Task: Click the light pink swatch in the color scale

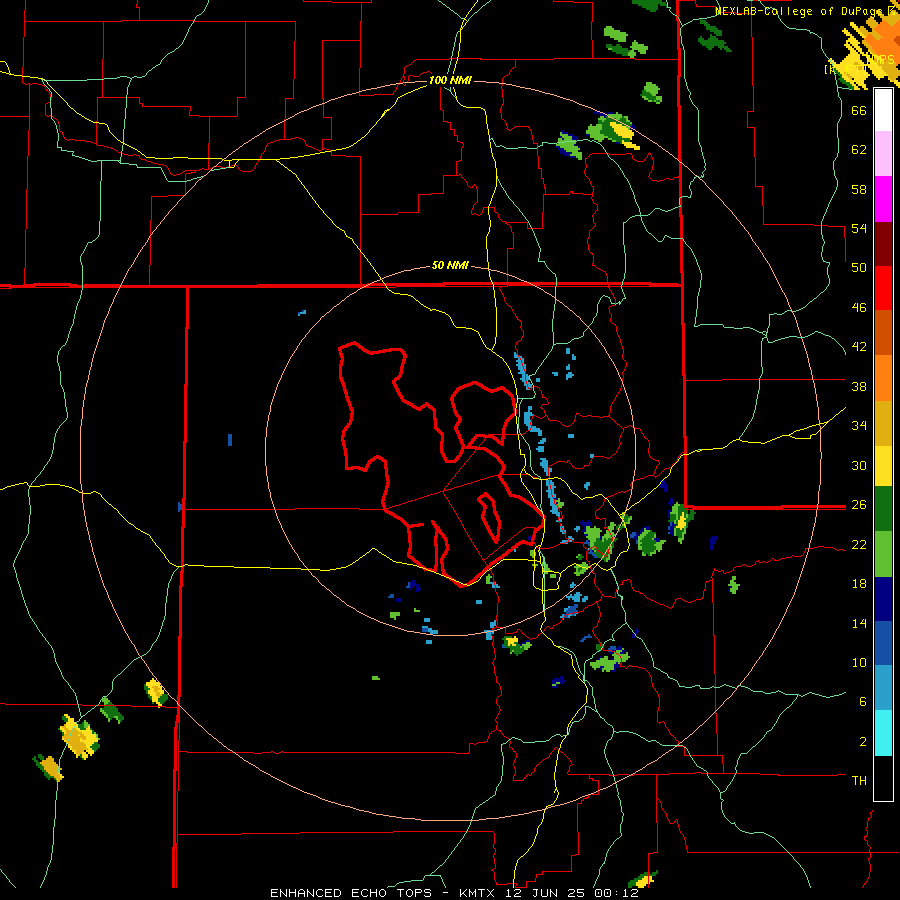Action: pyautogui.click(x=883, y=153)
